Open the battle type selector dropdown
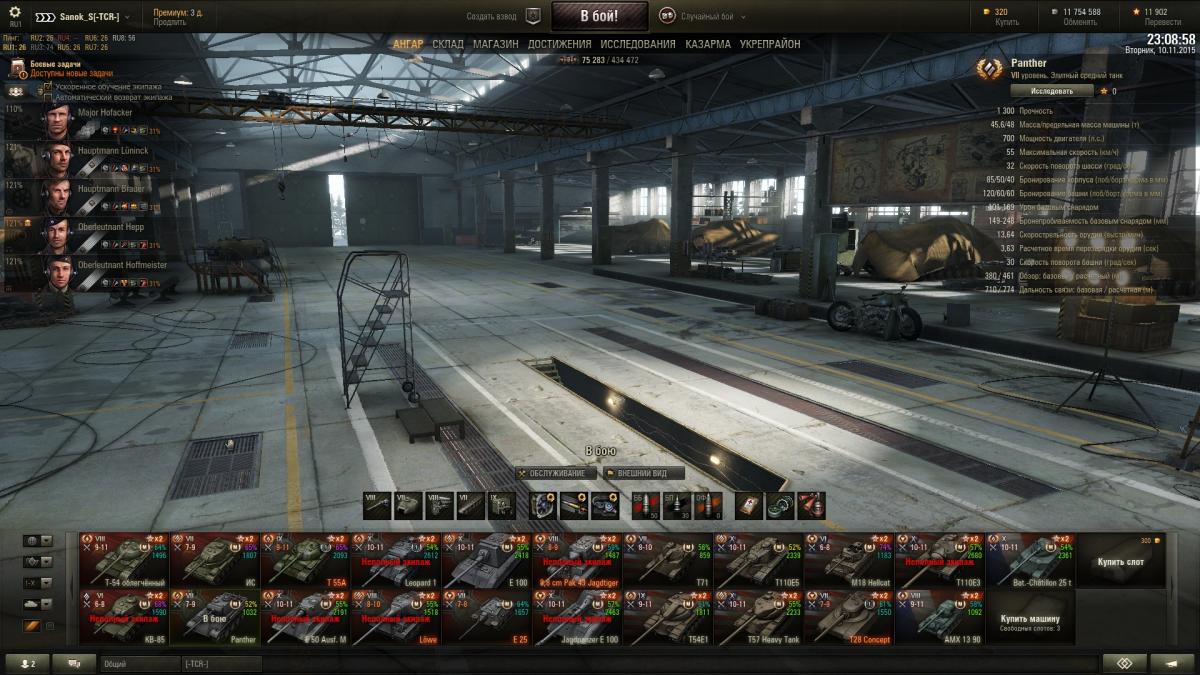 (744, 17)
